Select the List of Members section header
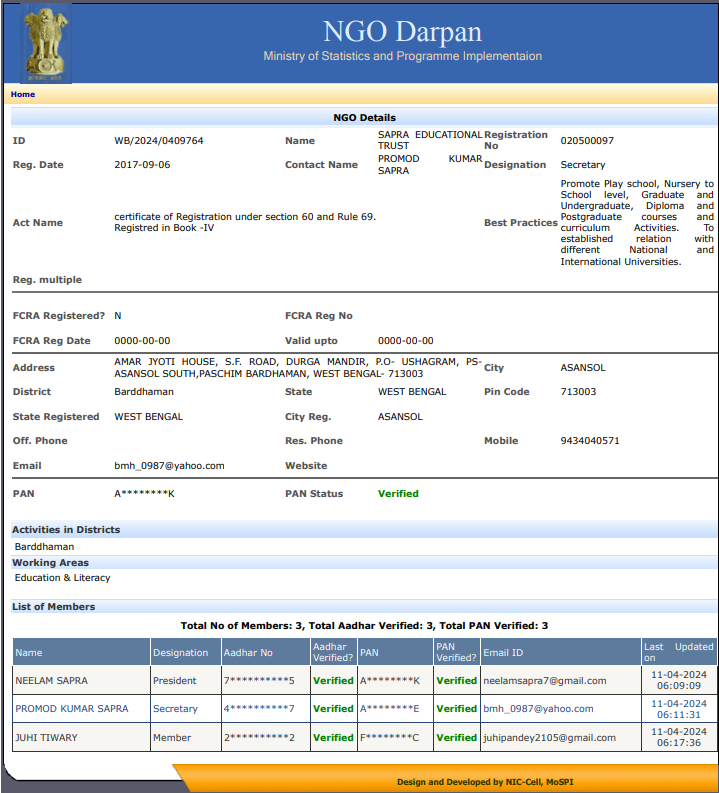This screenshot has width=719, height=793. (54, 607)
